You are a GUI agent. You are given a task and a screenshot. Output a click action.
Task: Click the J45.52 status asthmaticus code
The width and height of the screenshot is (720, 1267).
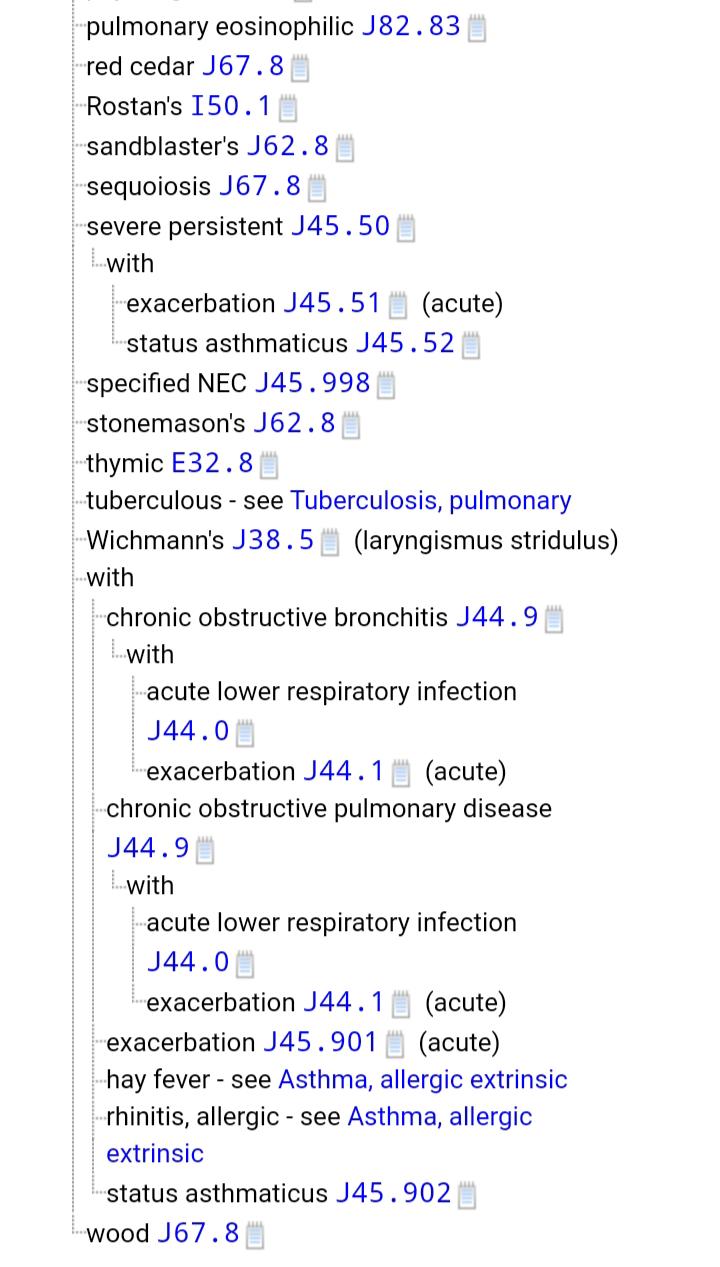tap(405, 343)
